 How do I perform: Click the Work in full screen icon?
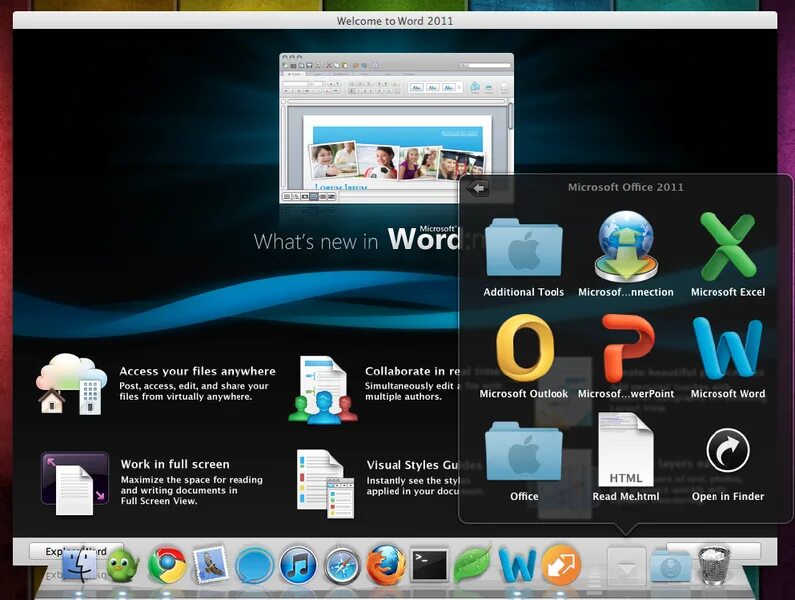pyautogui.click(x=75, y=483)
